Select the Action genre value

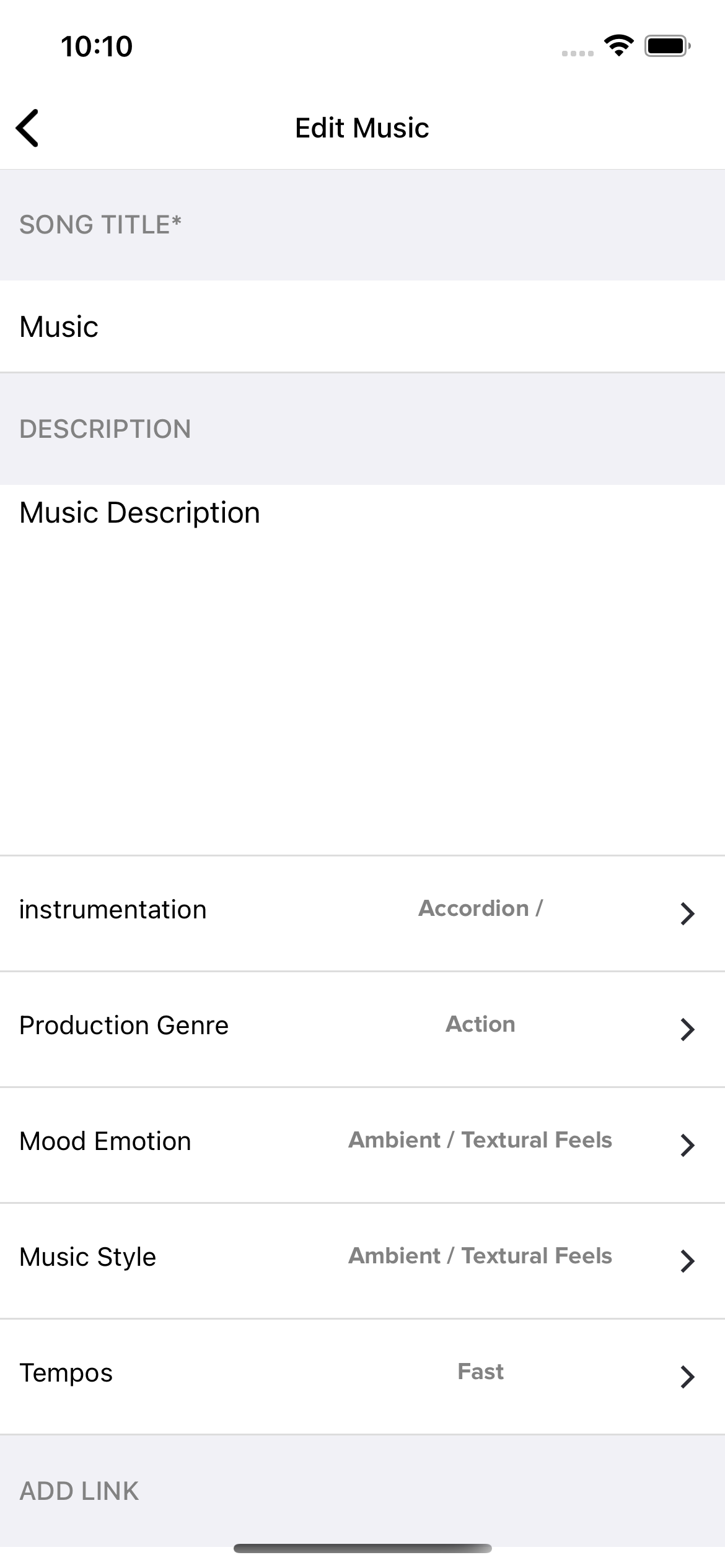(x=480, y=1024)
